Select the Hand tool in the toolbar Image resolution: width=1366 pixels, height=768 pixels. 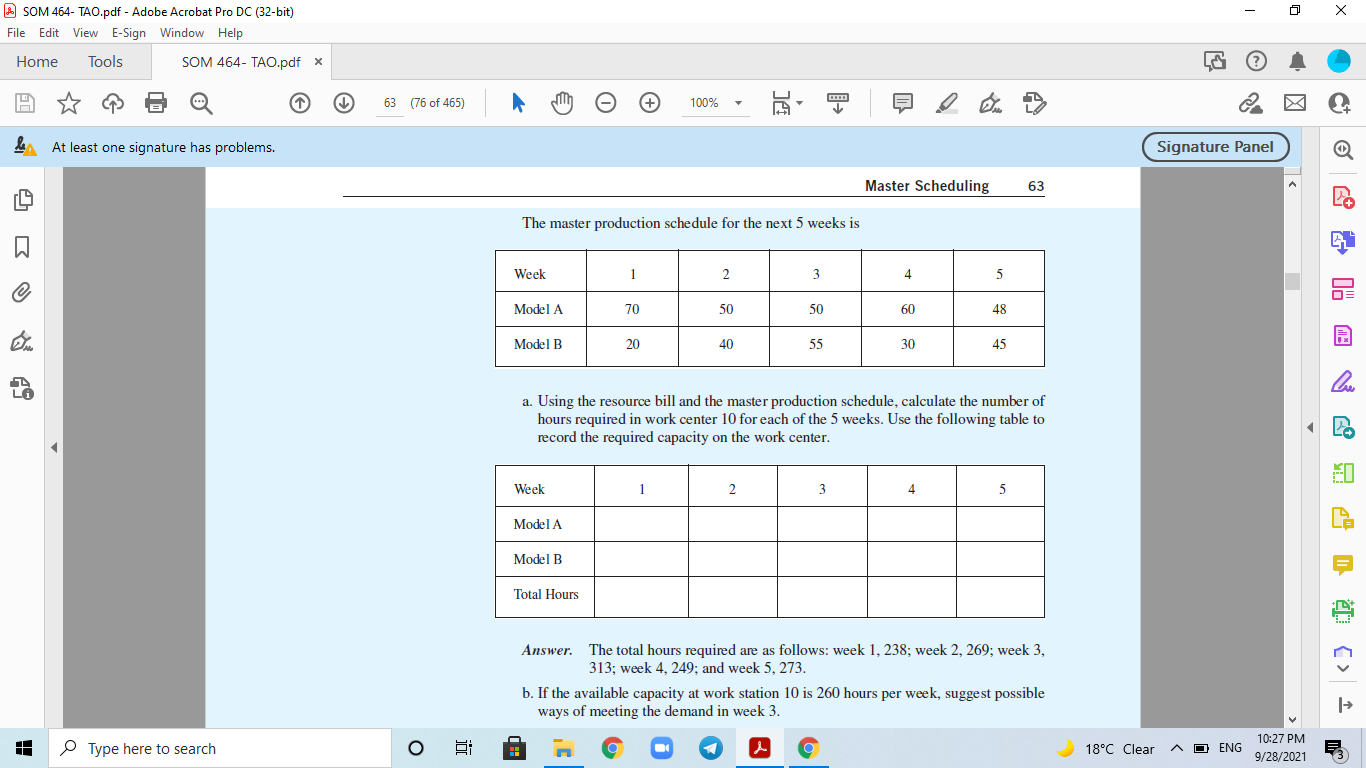pyautogui.click(x=561, y=102)
